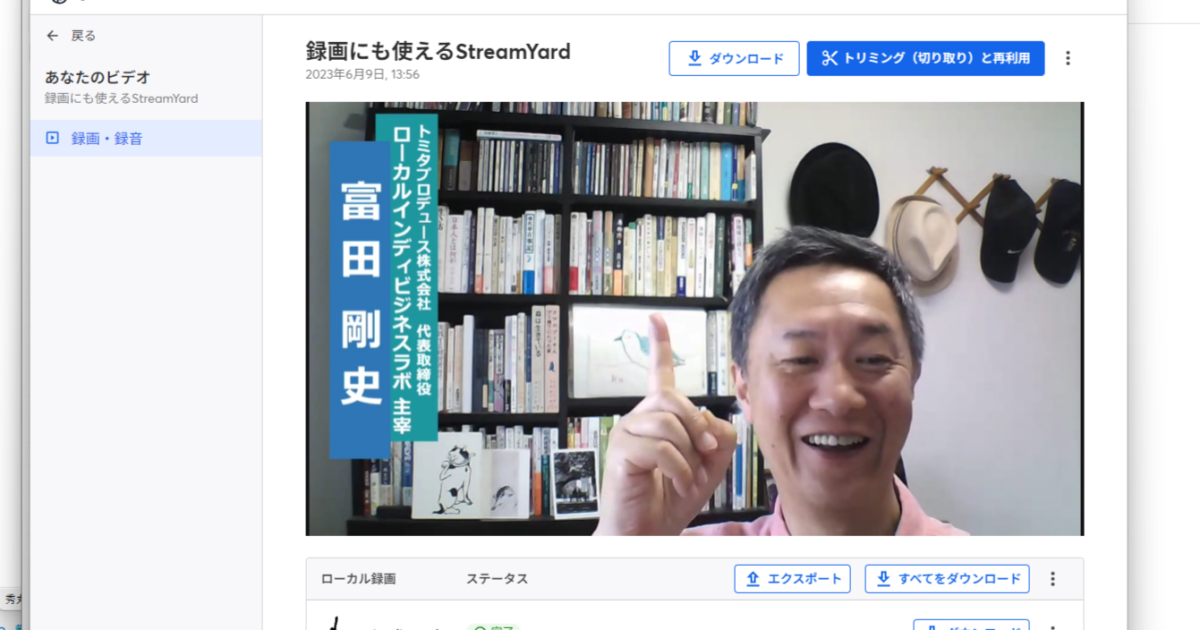The height and width of the screenshot is (630, 1200).
Task: Click the sidebar subtitle 録画にも使えるStreamYard
Action: [121, 99]
